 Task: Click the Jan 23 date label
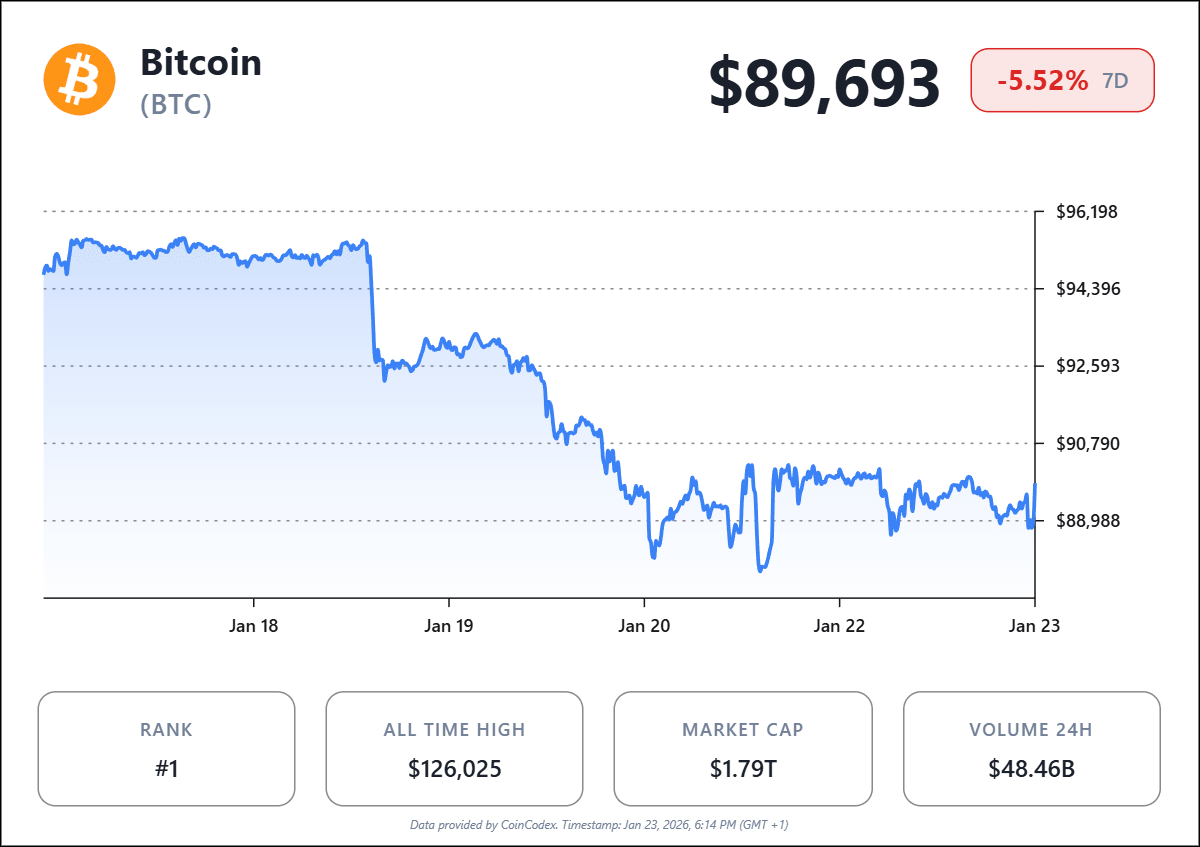click(x=1034, y=627)
